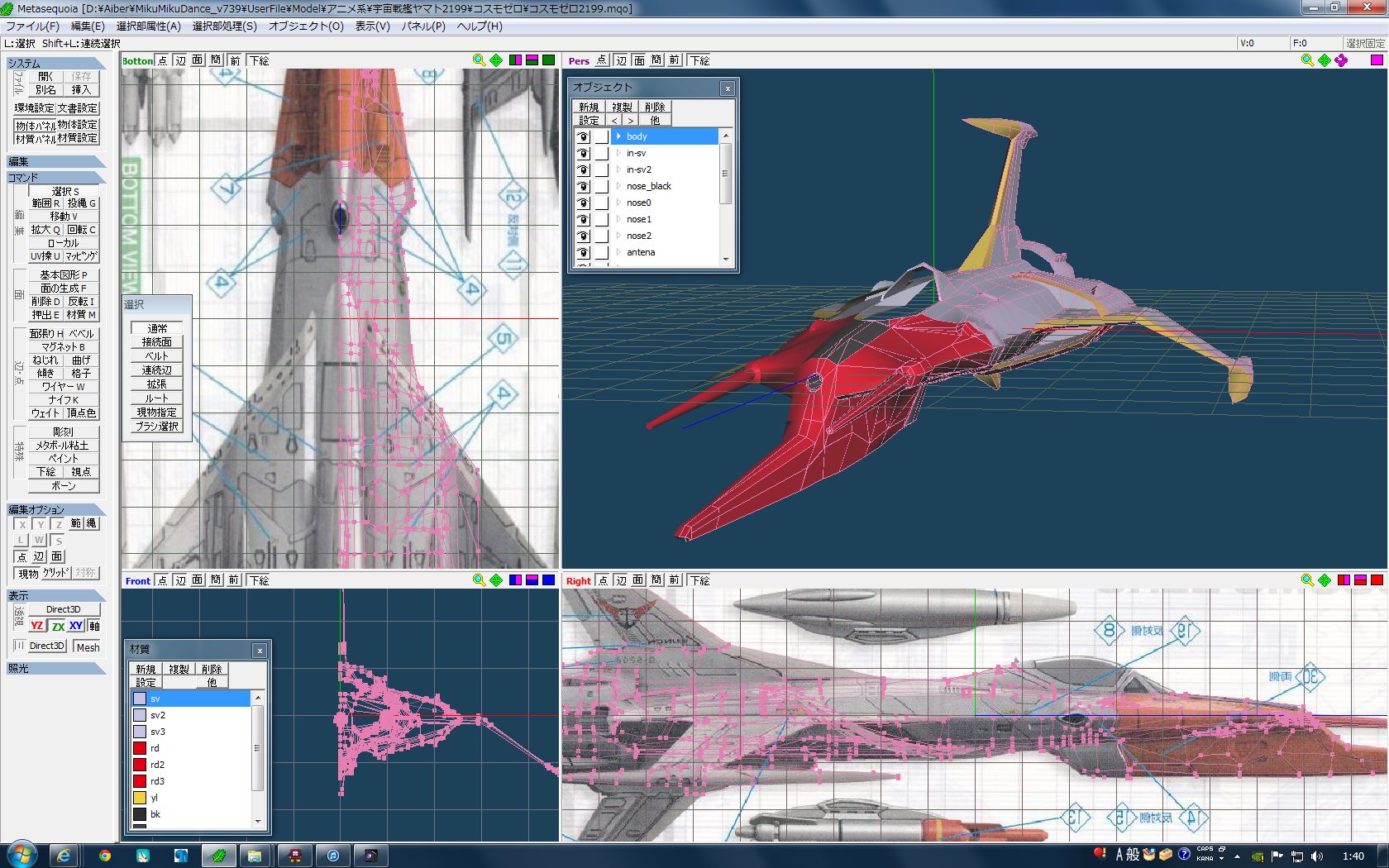Click the green pan icon in Botton viewport
Viewport: 1389px width, 868px height.
(496, 60)
